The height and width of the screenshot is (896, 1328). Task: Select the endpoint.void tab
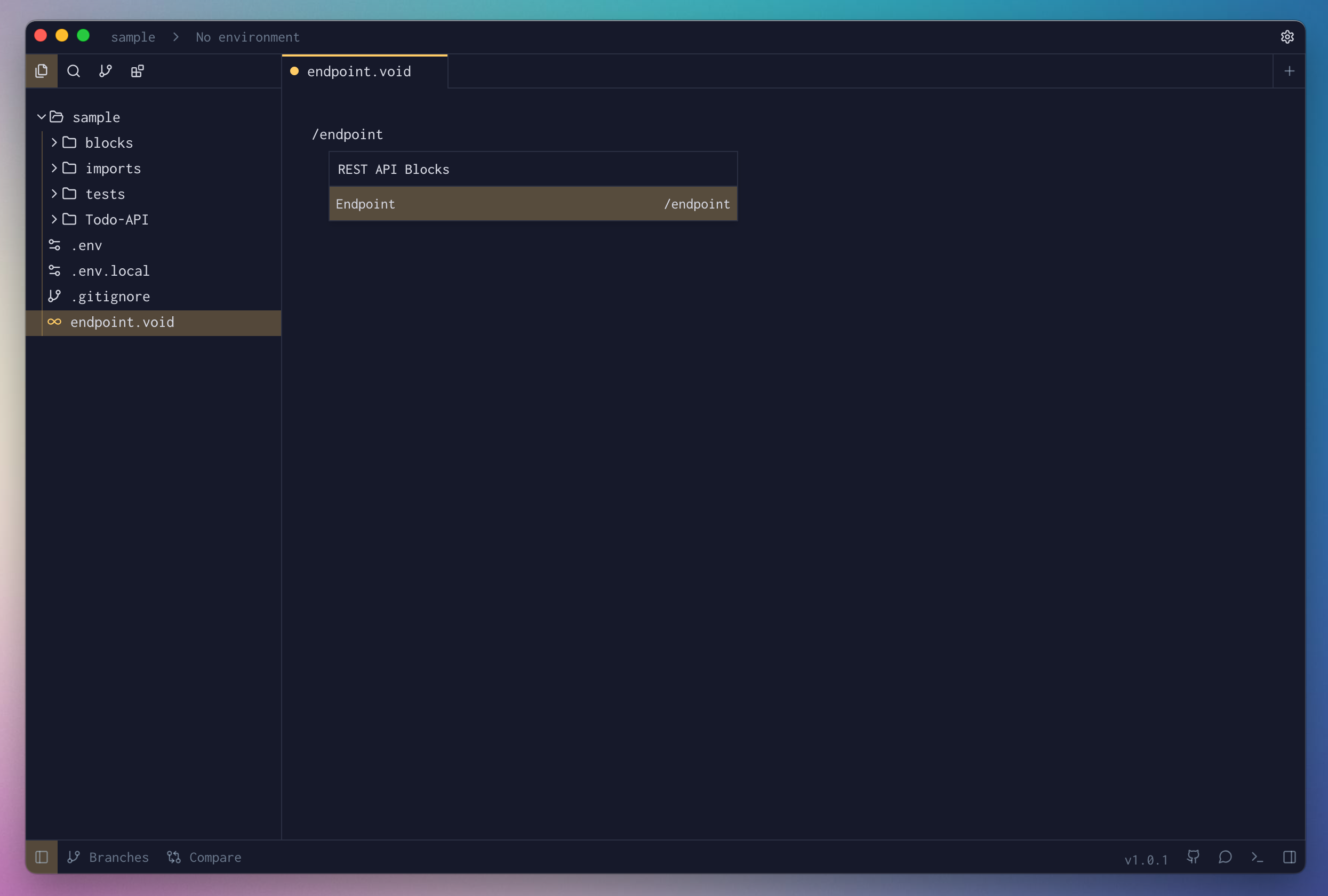359,71
